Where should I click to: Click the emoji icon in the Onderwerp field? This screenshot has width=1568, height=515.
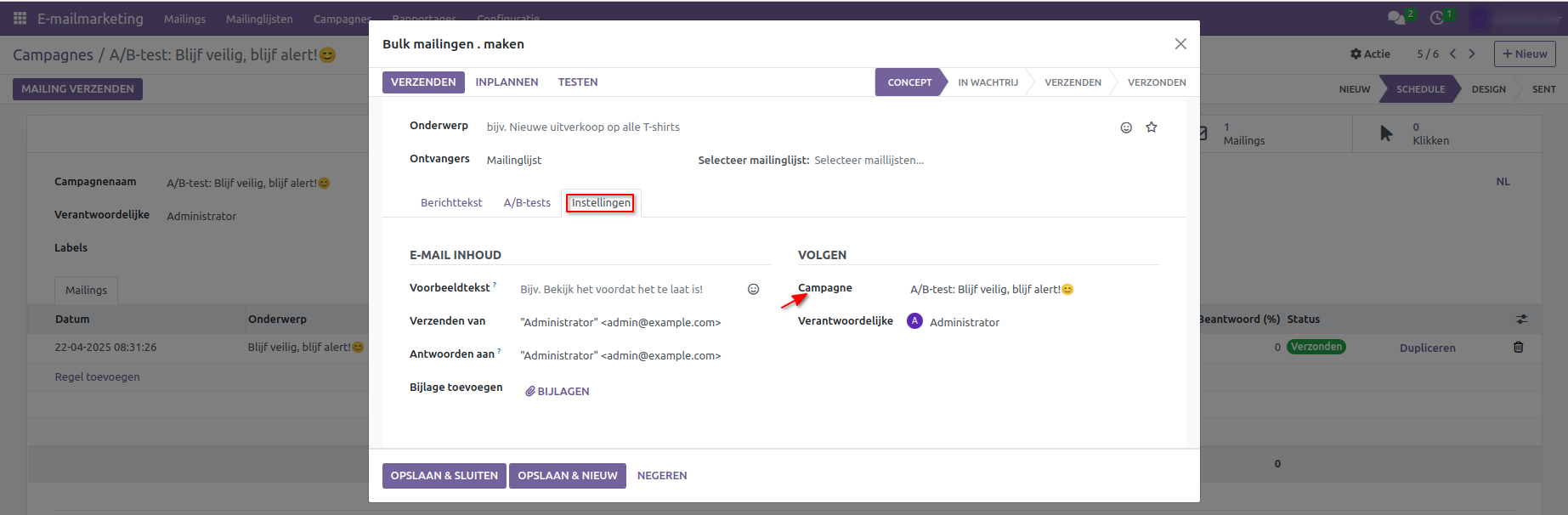[1126, 127]
